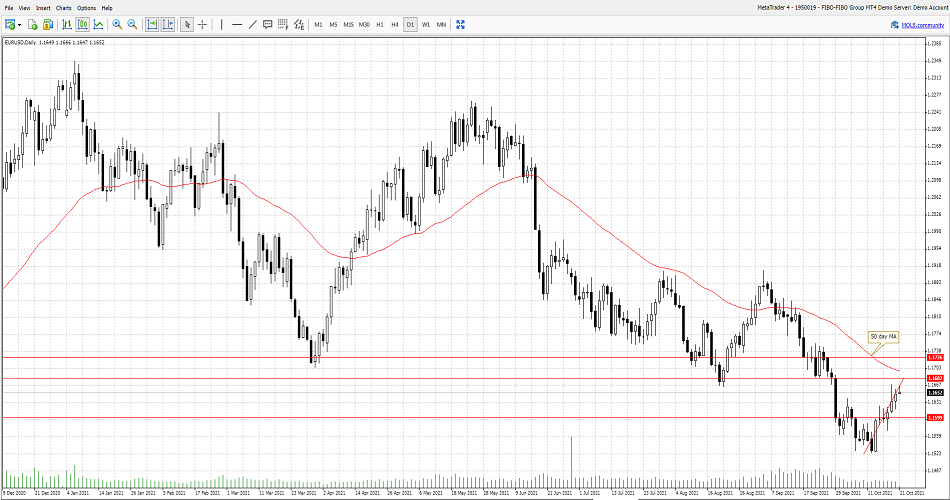Zoom in on the chart
The image size is (950, 500).
coord(117,24)
